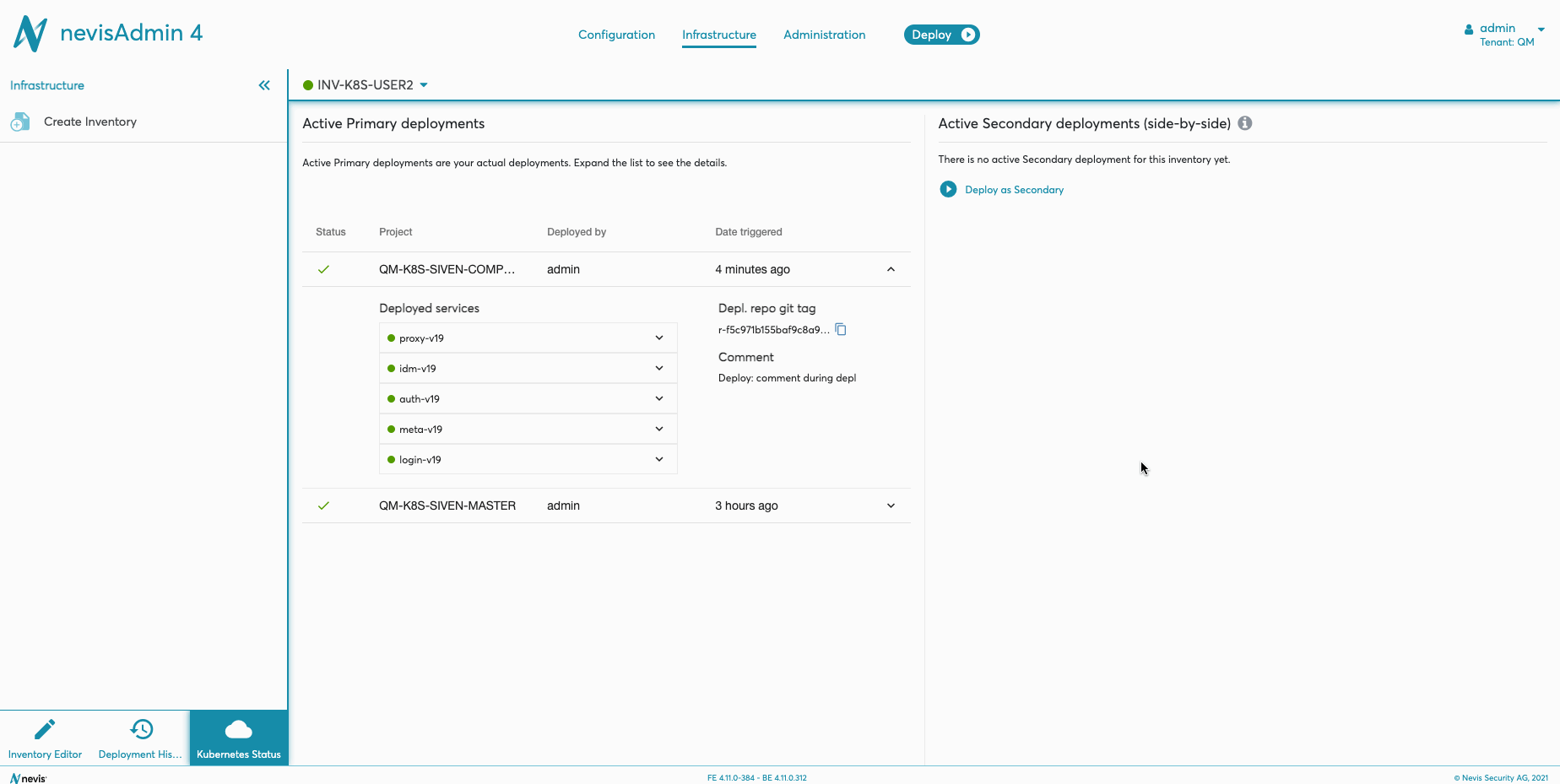
Task: Expand the auth-v19 service row
Action: (659, 399)
